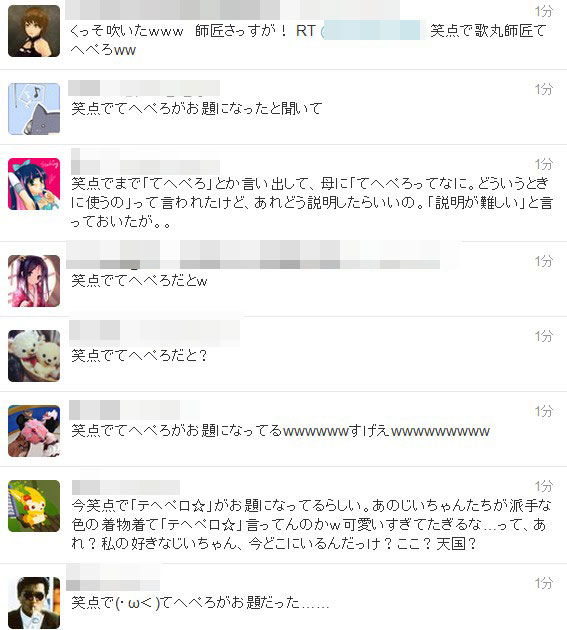Open timestamp 1分 on the top tweet
Viewport: 567px width, 630px height.
point(543,11)
